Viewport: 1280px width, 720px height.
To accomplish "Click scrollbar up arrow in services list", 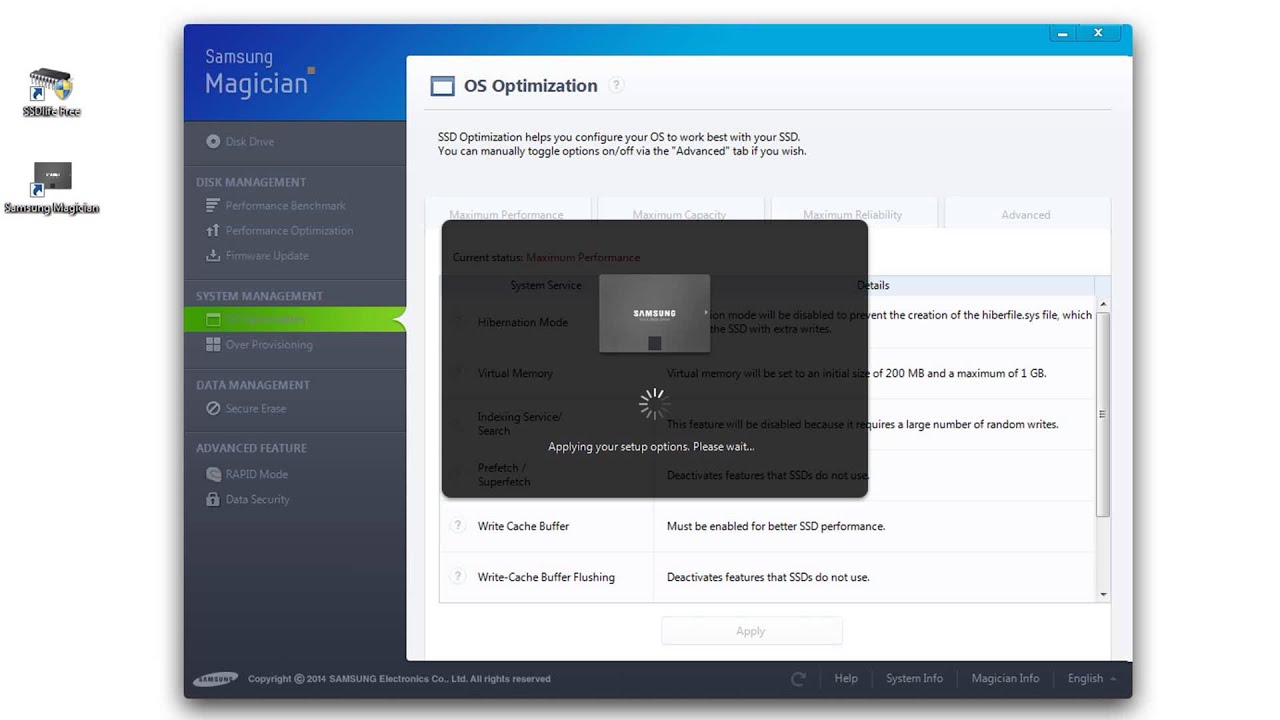I will point(1103,304).
